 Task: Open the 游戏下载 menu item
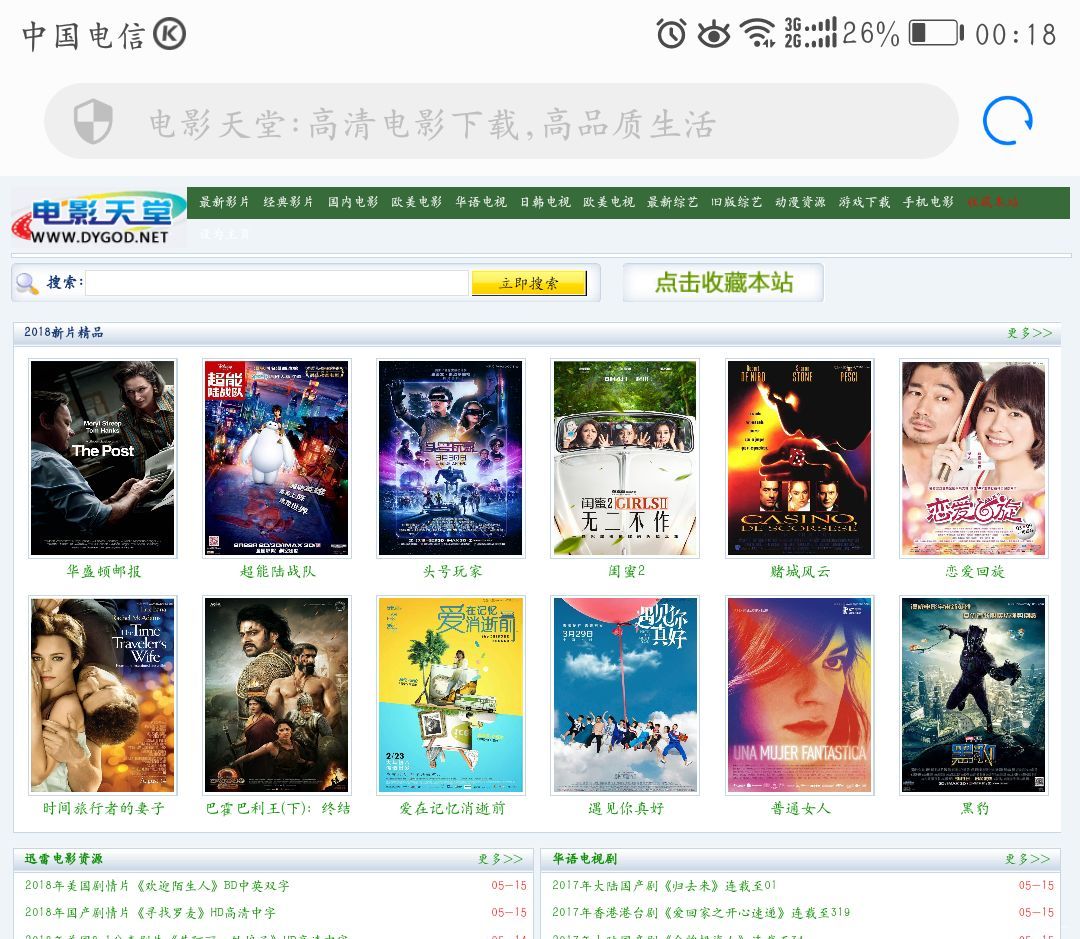pyautogui.click(x=864, y=202)
